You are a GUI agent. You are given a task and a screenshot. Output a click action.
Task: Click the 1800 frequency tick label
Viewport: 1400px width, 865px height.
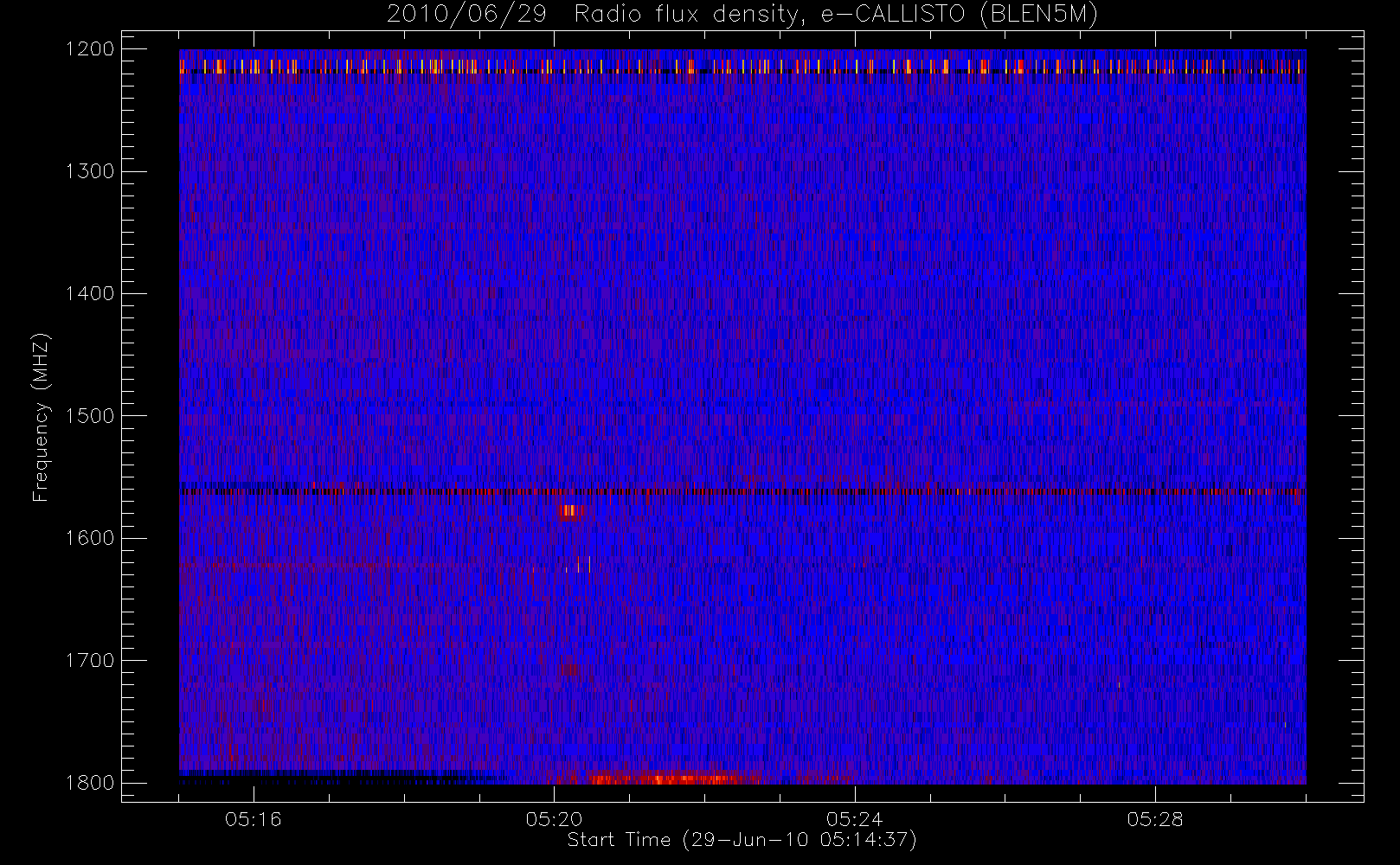[x=91, y=782]
